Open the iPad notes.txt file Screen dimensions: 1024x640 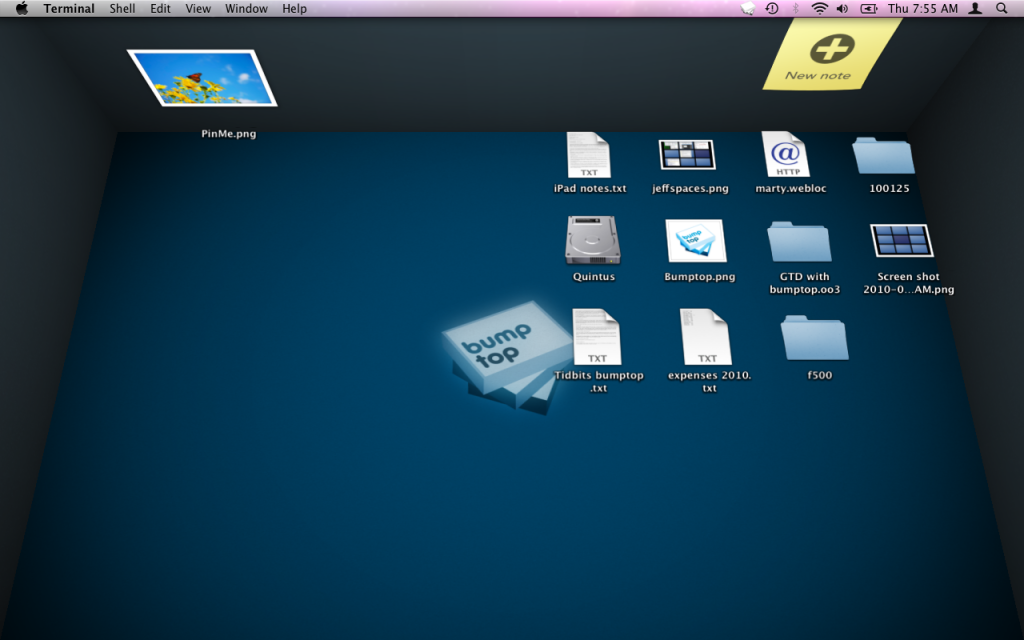click(x=588, y=152)
